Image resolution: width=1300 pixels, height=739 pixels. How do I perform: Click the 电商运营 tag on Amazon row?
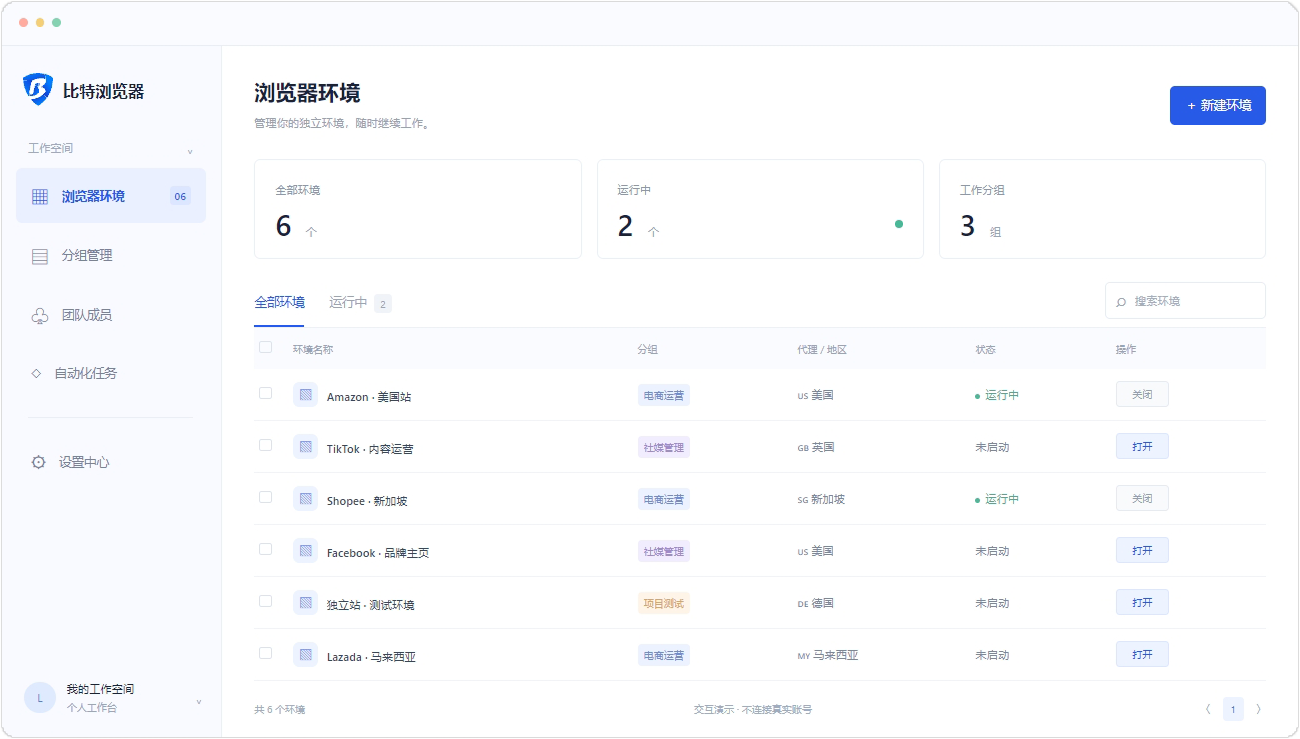tap(664, 395)
